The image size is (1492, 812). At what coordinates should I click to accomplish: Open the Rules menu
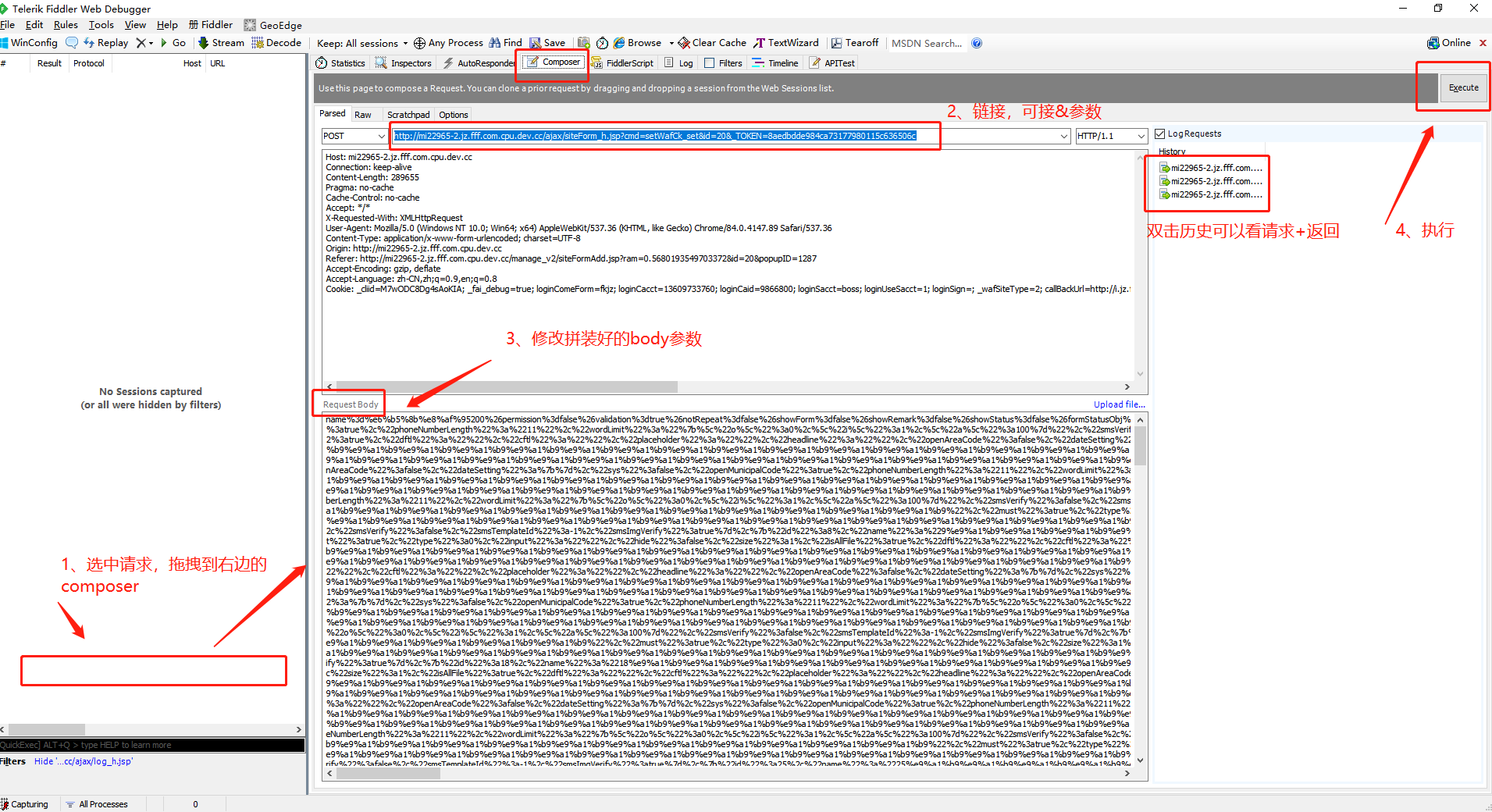pyautogui.click(x=66, y=25)
